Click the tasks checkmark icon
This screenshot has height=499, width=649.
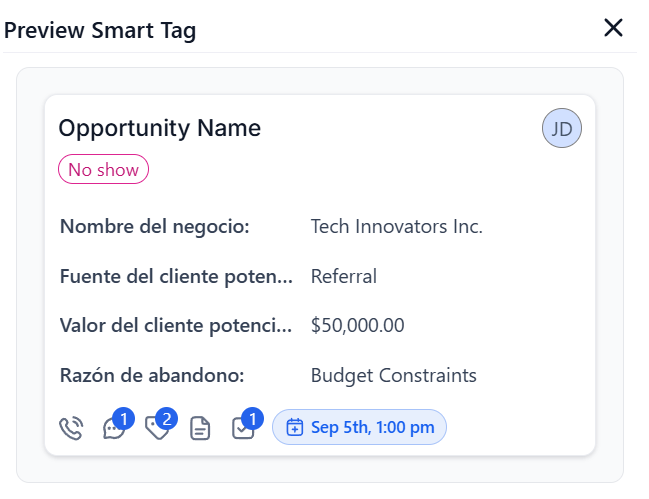click(x=243, y=429)
